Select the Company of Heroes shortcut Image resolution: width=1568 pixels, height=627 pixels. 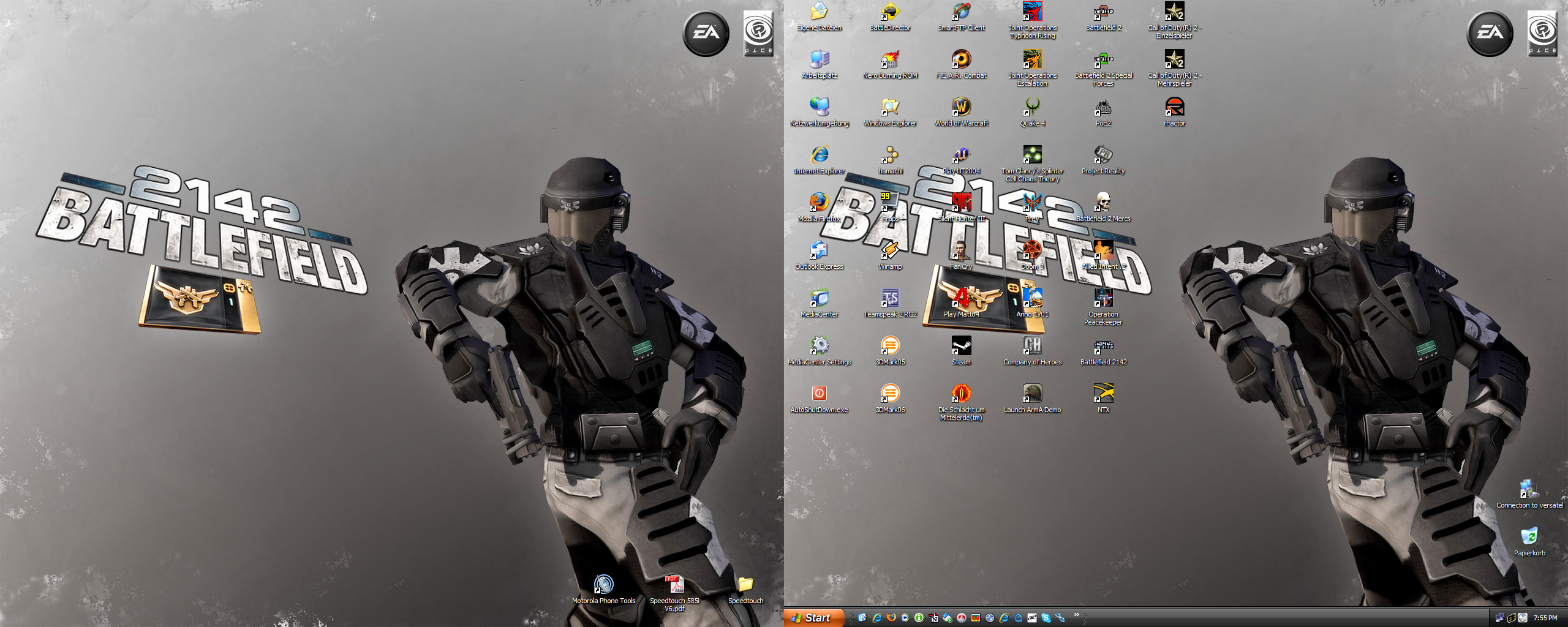pos(1032,351)
